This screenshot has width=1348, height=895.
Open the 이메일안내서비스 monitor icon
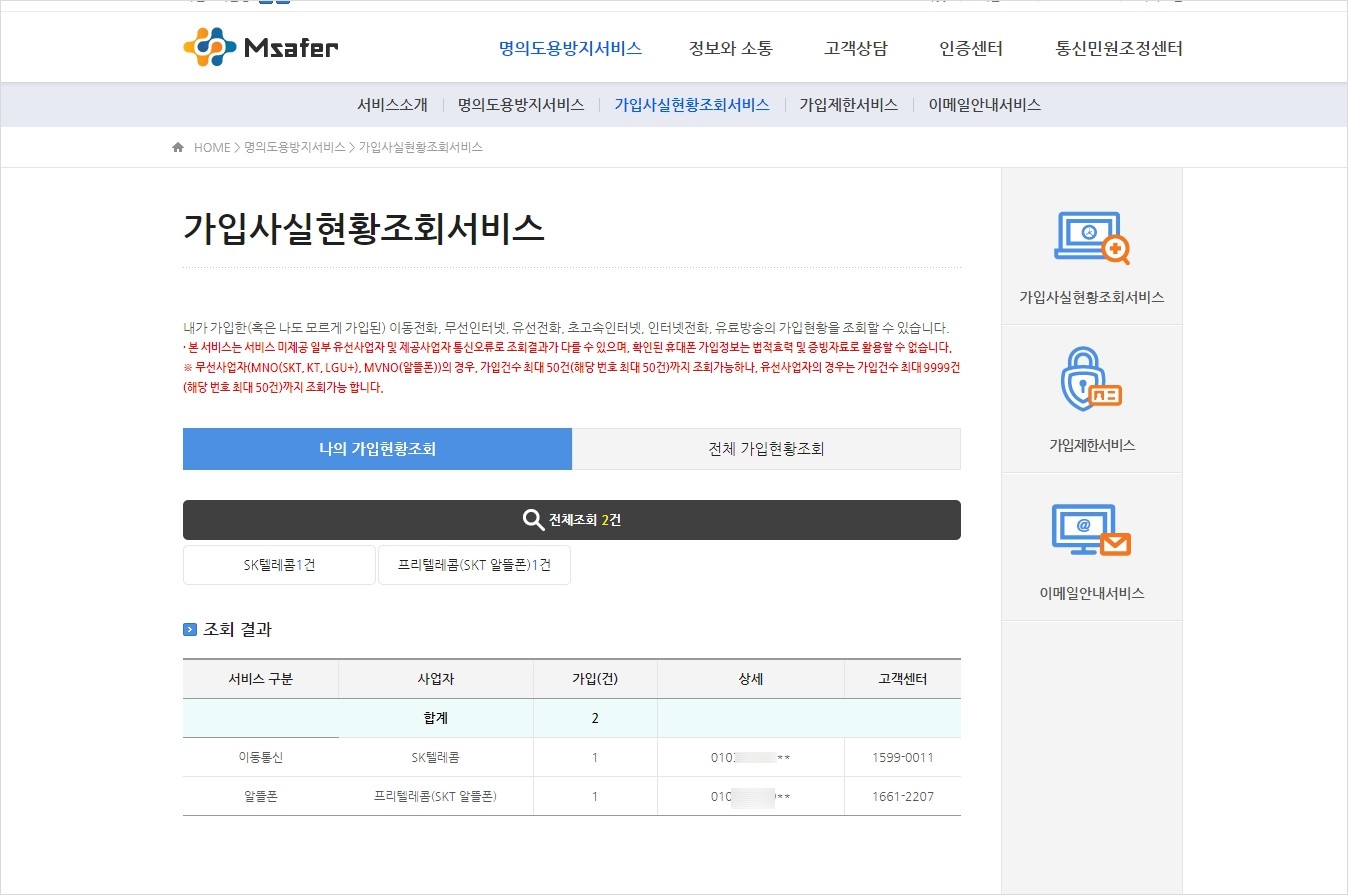[1092, 530]
